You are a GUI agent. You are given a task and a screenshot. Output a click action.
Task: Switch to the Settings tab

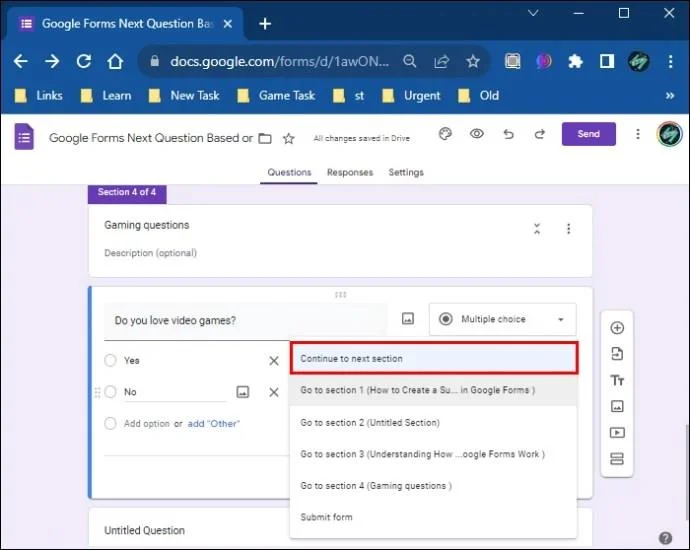[x=406, y=172]
